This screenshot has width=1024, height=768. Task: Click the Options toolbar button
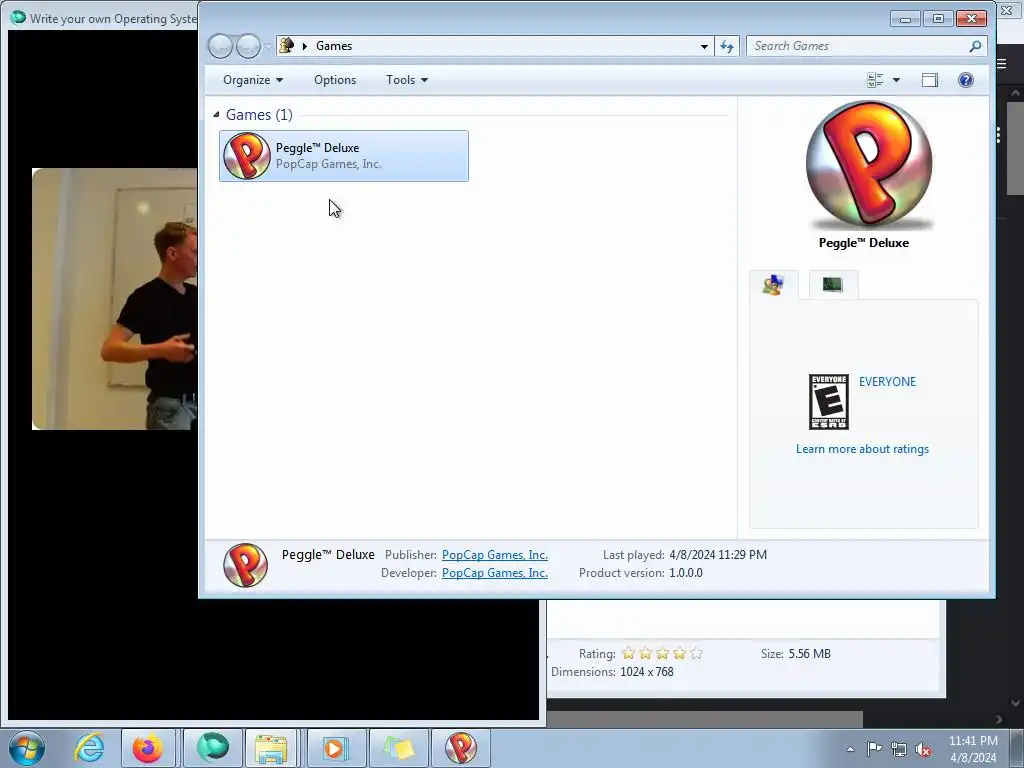coord(335,80)
